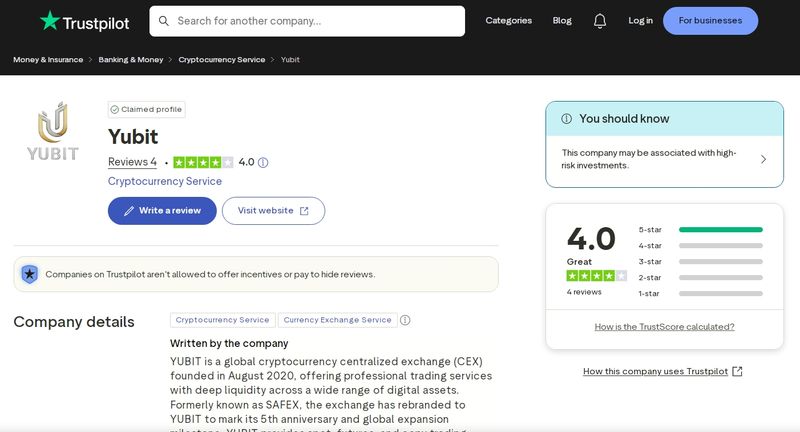Open the Reviews 4 link
The height and width of the screenshot is (432, 800).
(x=132, y=162)
